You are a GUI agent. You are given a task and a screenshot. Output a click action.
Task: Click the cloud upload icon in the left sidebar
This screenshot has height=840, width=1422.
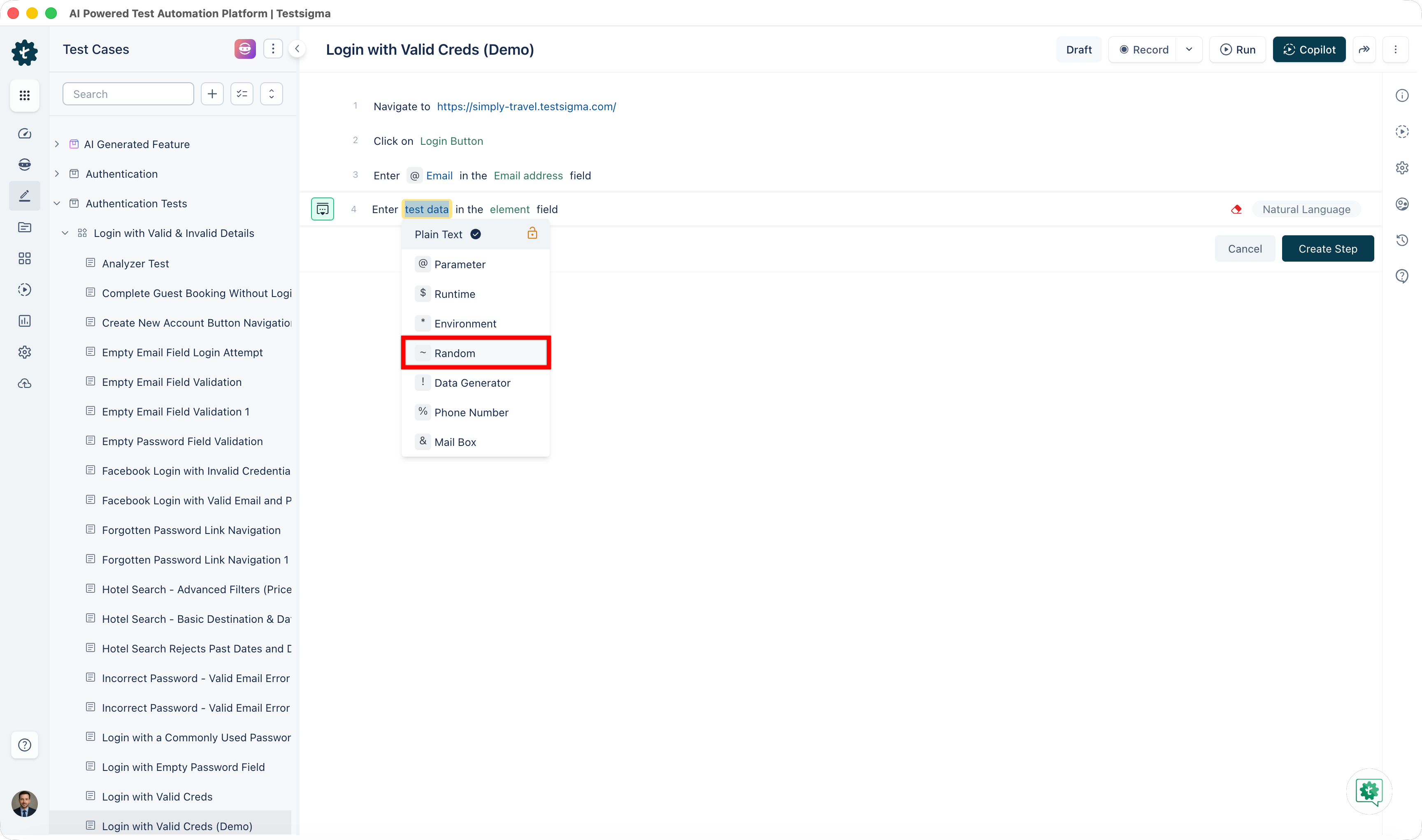[x=24, y=384]
